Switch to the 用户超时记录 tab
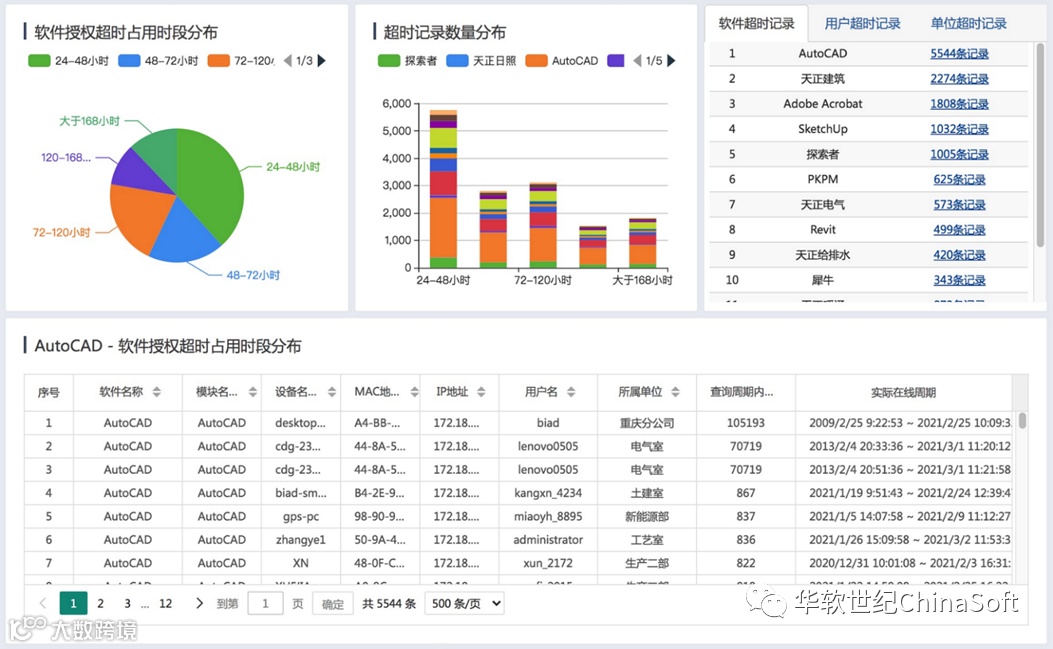Image resolution: width=1053 pixels, height=649 pixels. [862, 24]
